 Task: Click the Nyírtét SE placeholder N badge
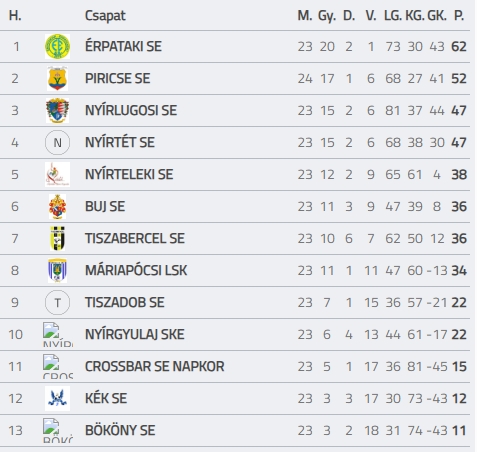click(57, 143)
